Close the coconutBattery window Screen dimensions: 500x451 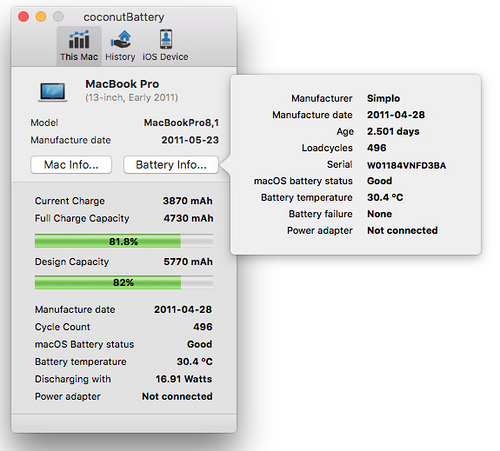[x=23, y=16]
